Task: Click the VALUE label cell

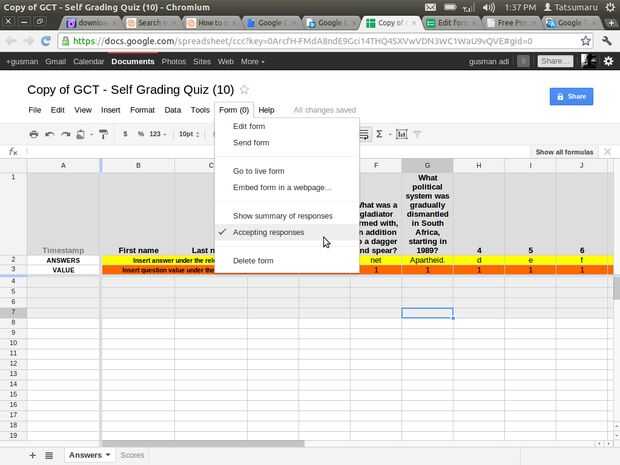Action: (63, 270)
